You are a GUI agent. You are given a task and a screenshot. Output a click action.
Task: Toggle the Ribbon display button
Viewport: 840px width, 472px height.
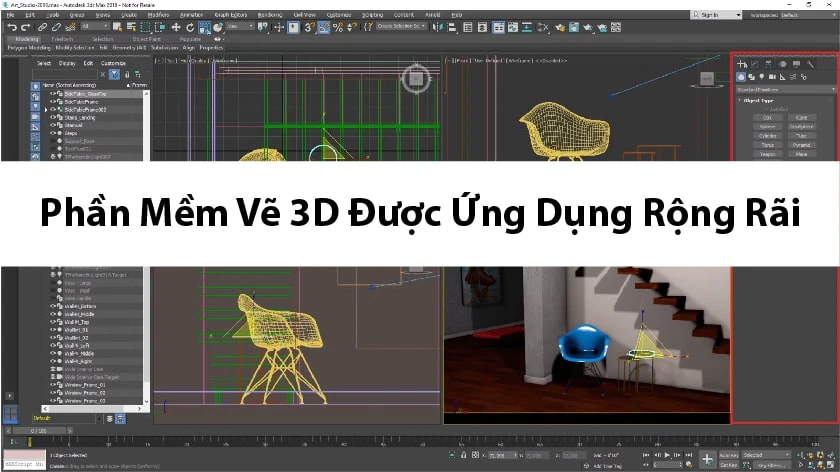(498, 27)
